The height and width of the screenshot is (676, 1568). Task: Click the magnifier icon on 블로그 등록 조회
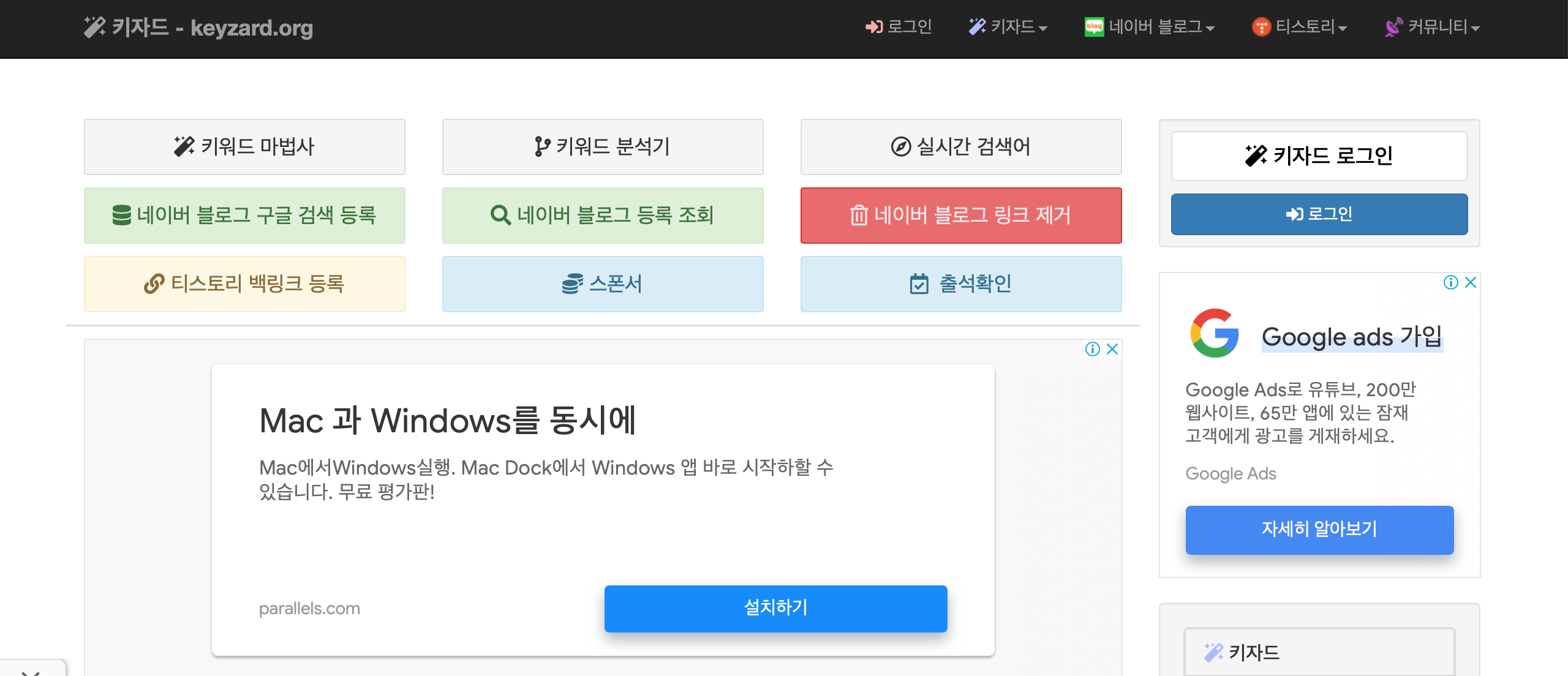(x=500, y=215)
